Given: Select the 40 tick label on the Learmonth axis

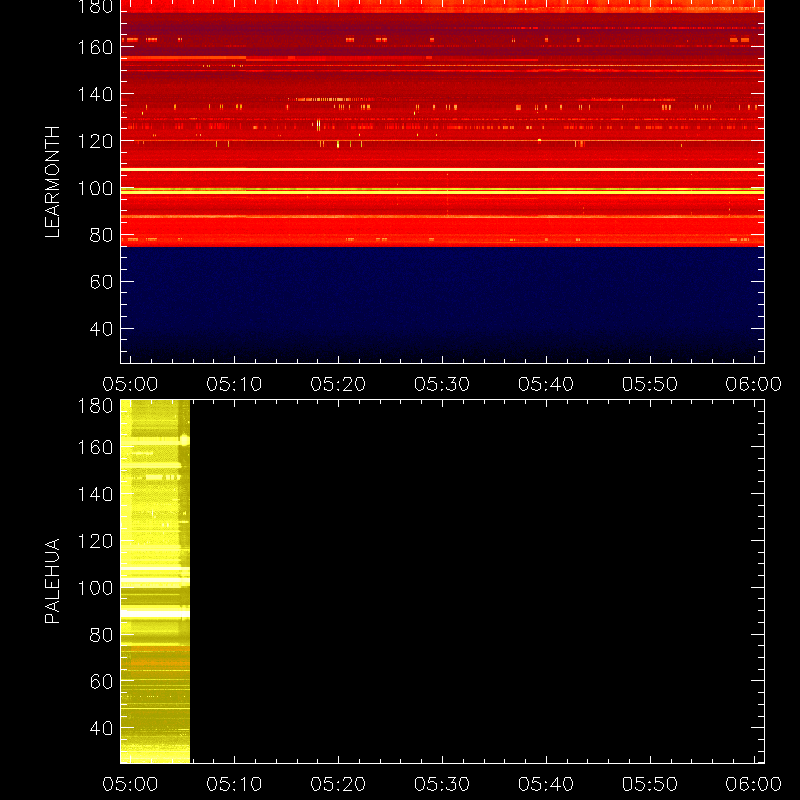Looking at the screenshot, I should coord(101,329).
